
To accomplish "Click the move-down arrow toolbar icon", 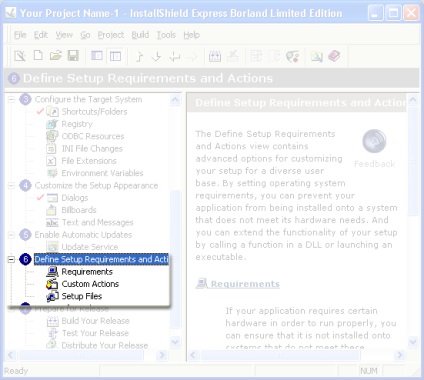I will tap(156, 56).
